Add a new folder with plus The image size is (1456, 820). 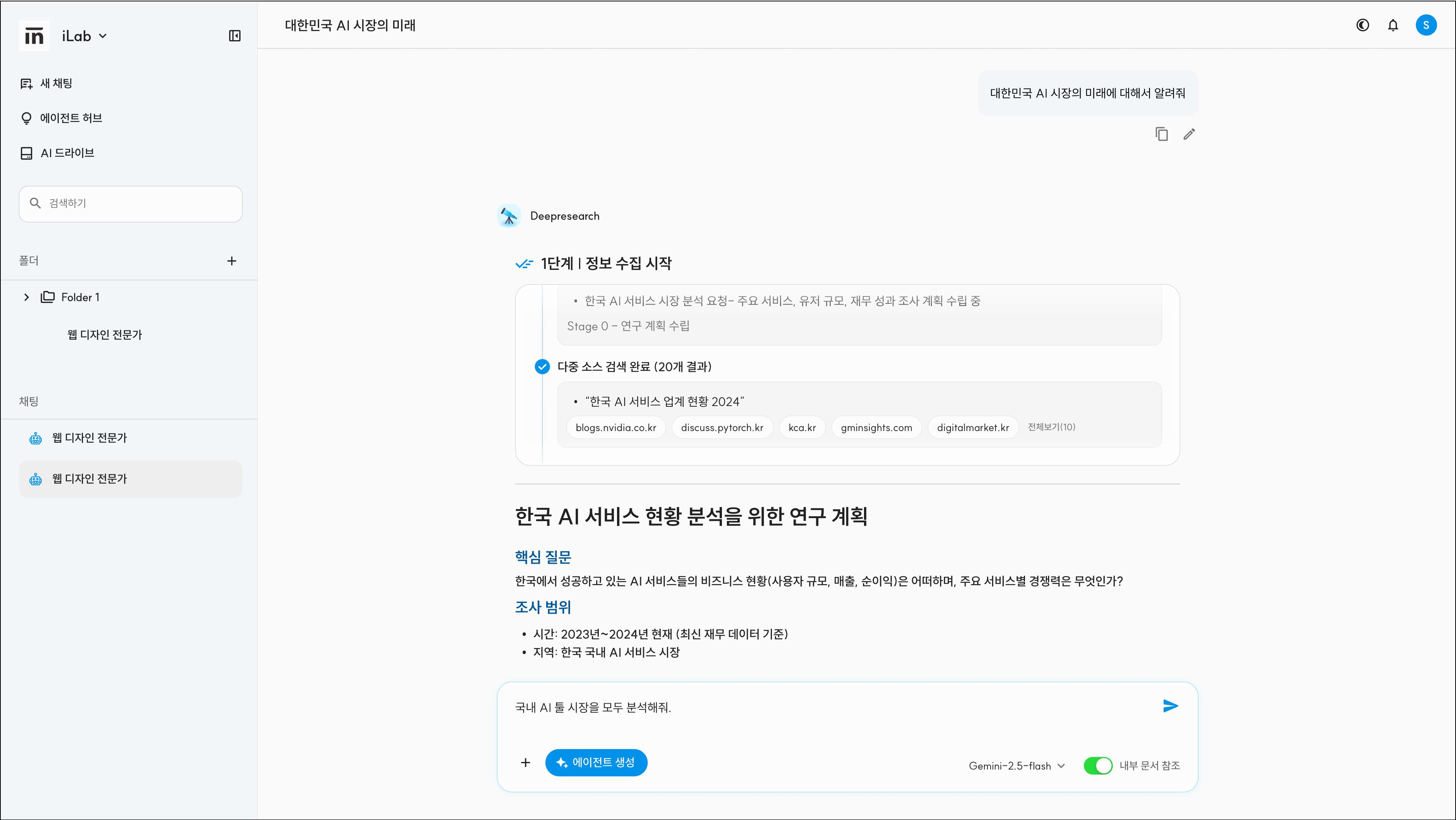pyautogui.click(x=231, y=261)
